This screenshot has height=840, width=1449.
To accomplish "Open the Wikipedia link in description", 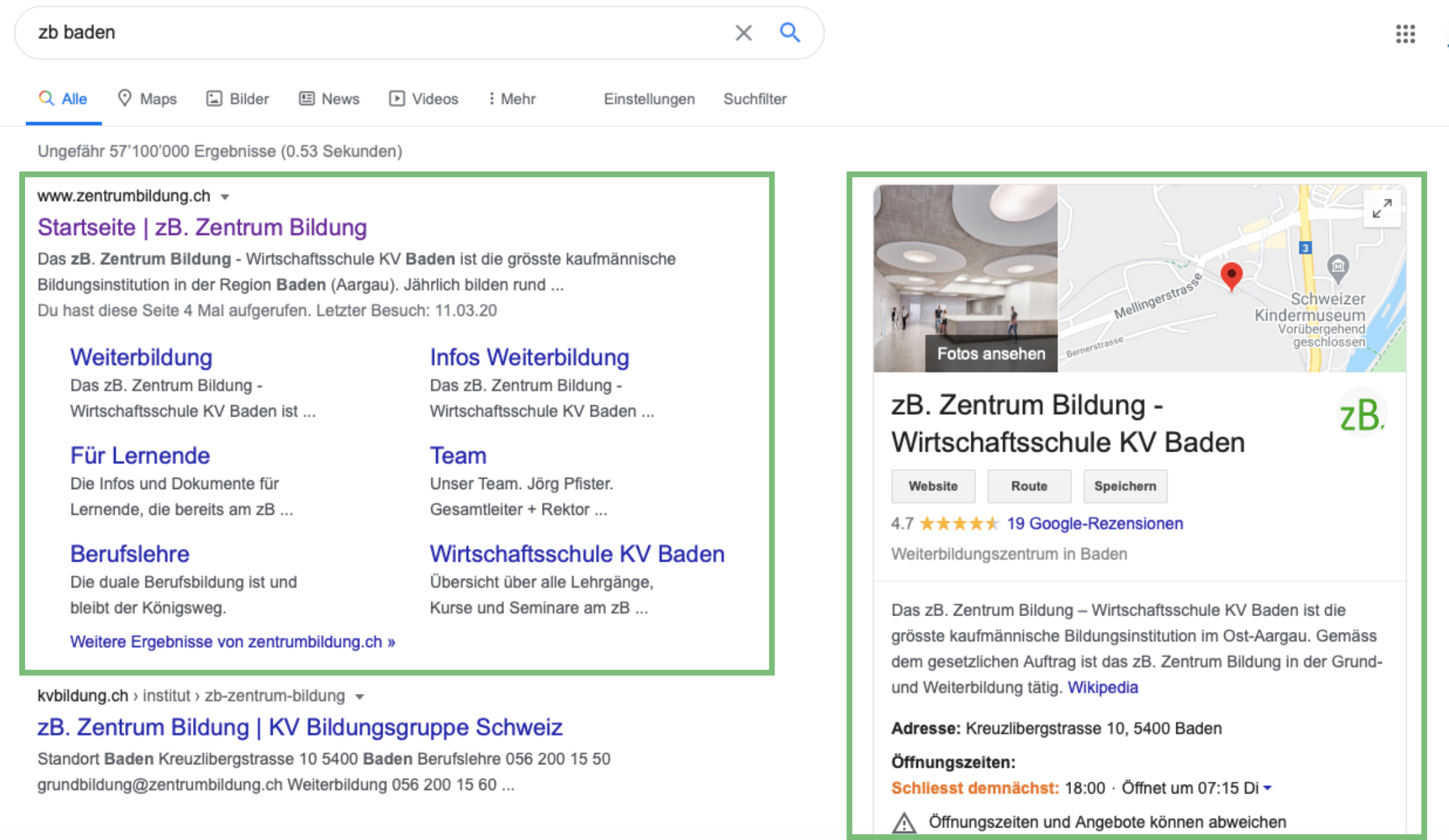I will coord(1103,688).
